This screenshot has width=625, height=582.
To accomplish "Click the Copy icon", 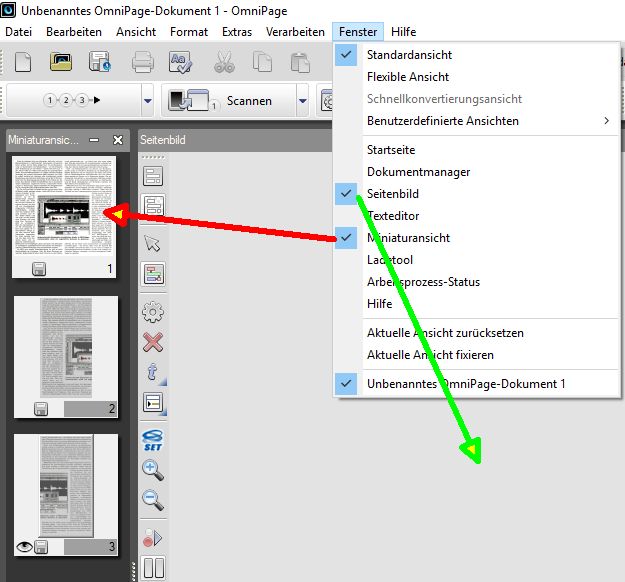I will (262, 62).
